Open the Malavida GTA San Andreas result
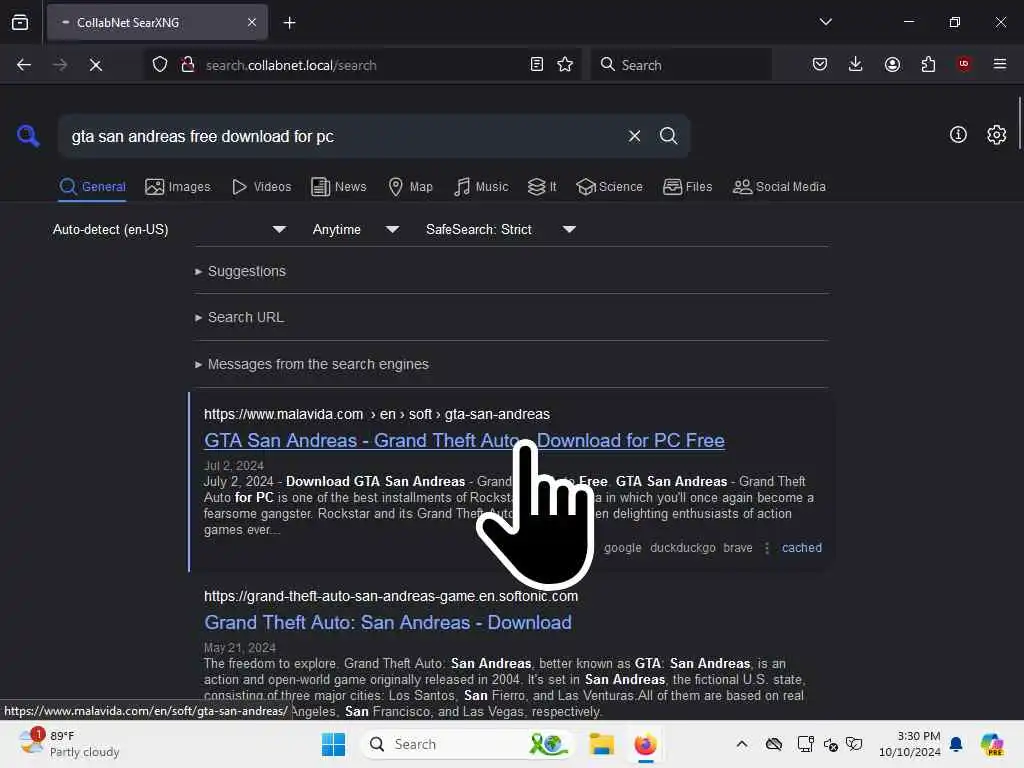Screen dimensions: 1024x768 click(464, 440)
